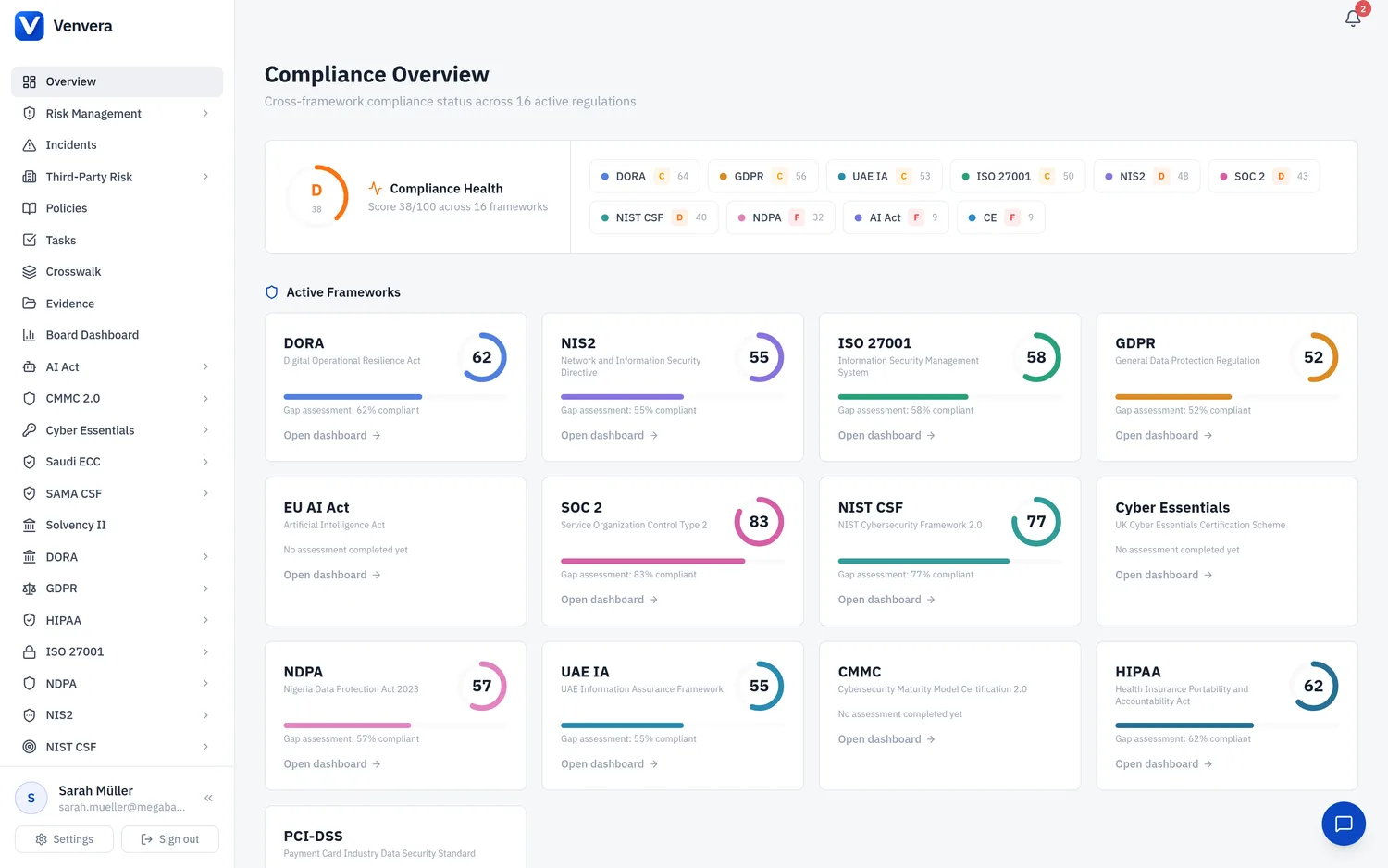This screenshot has width=1388, height=868.
Task: Click the ISO 27001 score chip
Action: 1018,177
